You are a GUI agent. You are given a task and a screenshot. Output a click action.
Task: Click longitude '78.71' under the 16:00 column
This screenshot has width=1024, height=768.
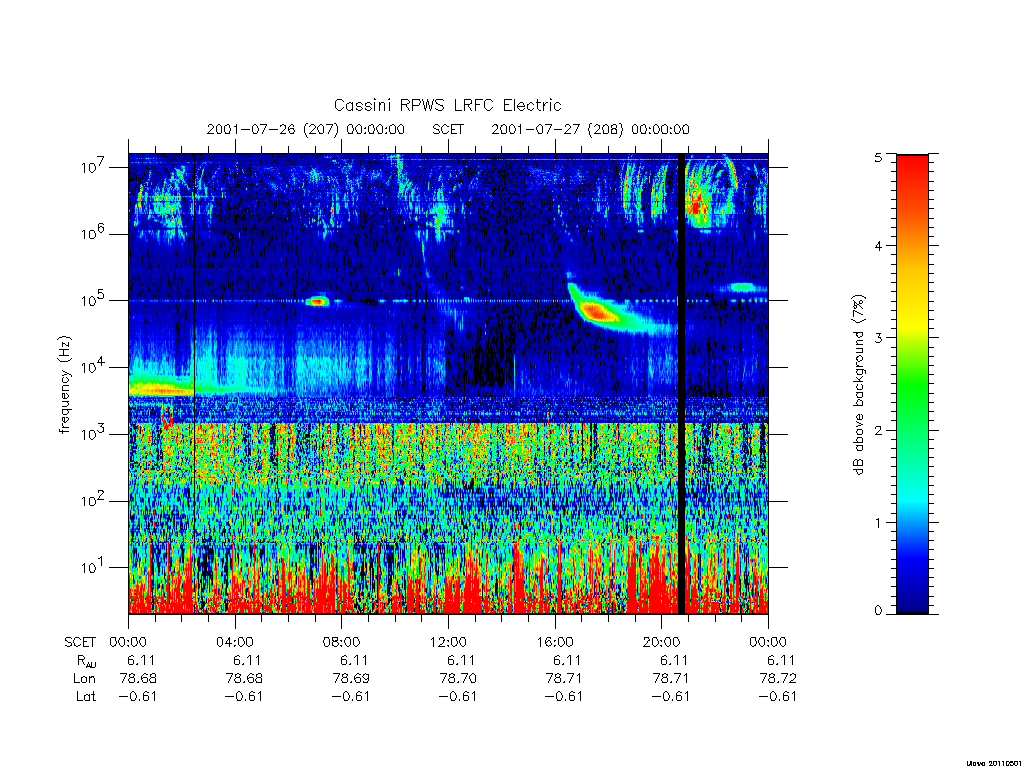[x=564, y=679]
